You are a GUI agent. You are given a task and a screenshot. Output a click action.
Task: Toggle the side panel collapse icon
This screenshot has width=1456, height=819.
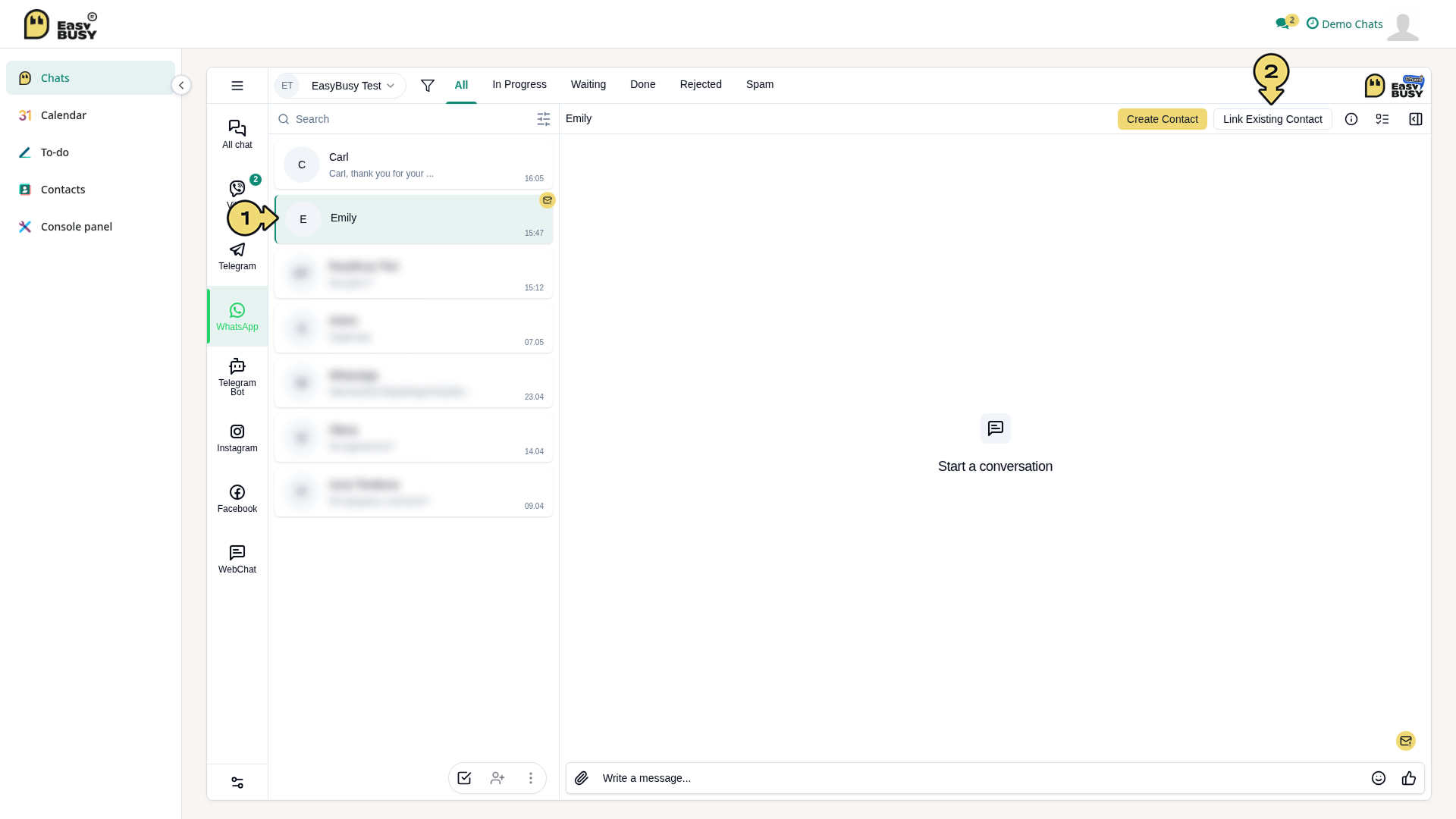pyautogui.click(x=1416, y=119)
